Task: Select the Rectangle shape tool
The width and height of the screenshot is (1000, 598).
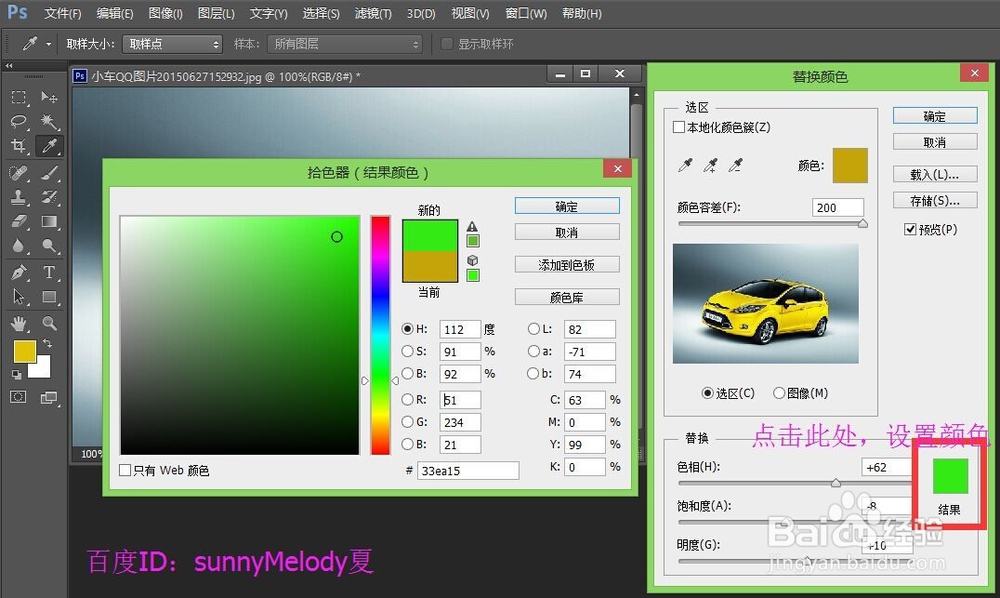Action: 49,296
